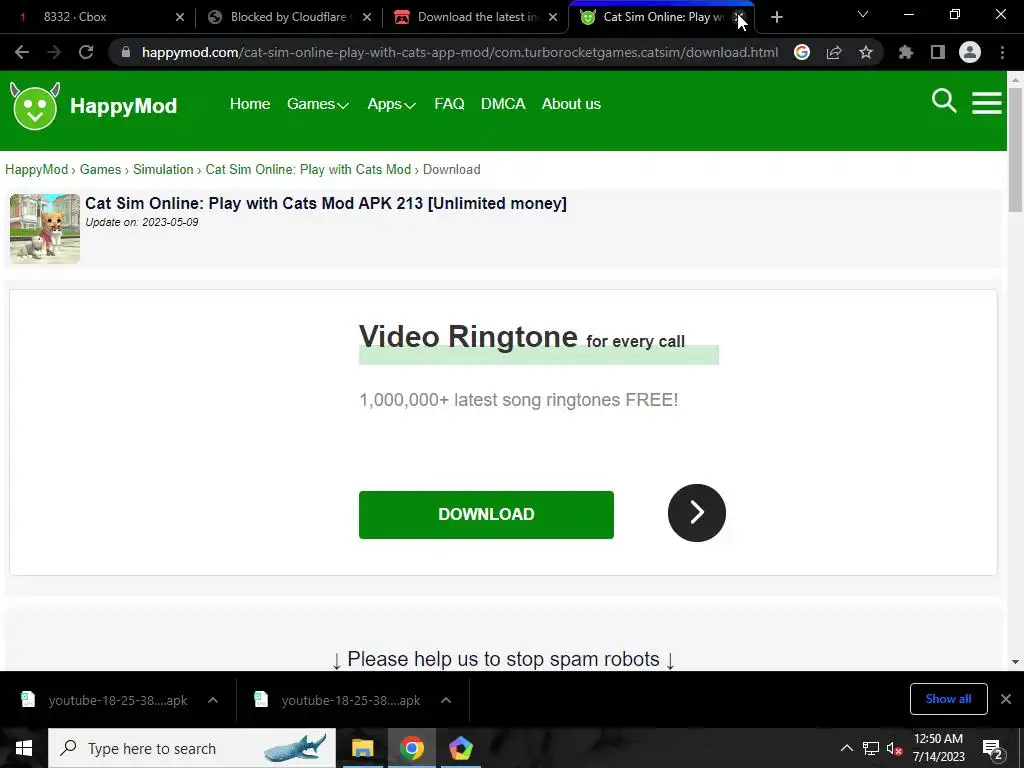Image resolution: width=1024 pixels, height=768 pixels.
Task: Click the padlock site info icon
Action: point(125,52)
